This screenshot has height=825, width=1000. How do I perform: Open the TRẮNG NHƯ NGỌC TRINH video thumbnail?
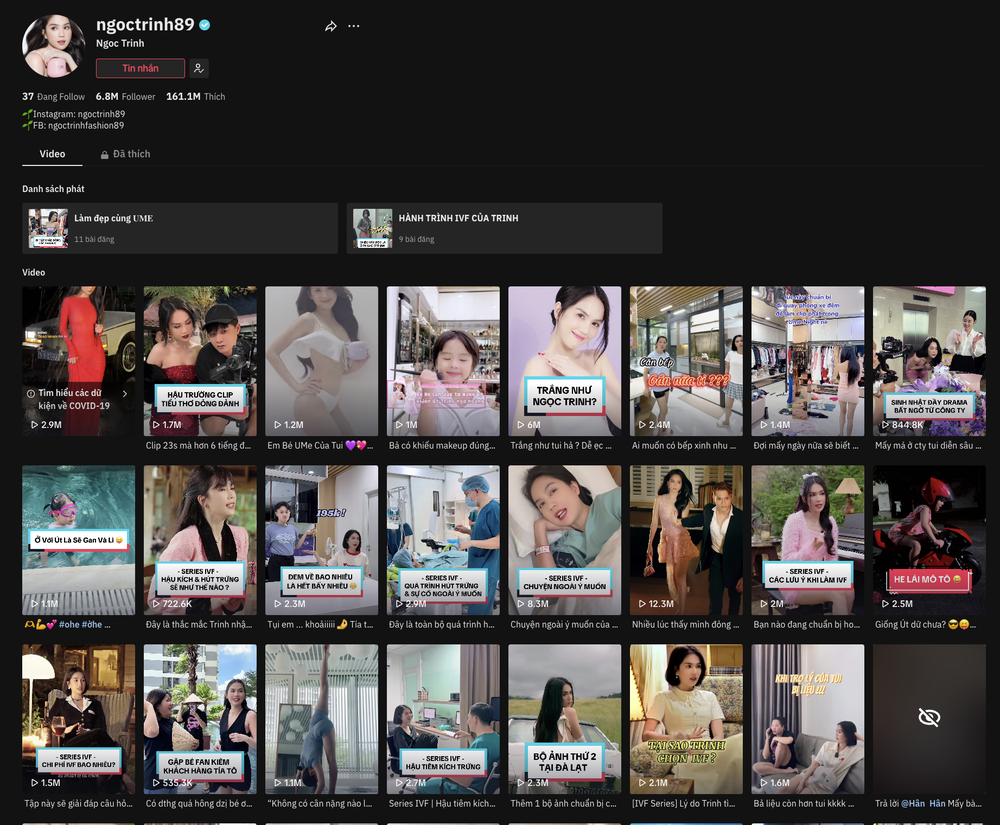click(x=564, y=361)
